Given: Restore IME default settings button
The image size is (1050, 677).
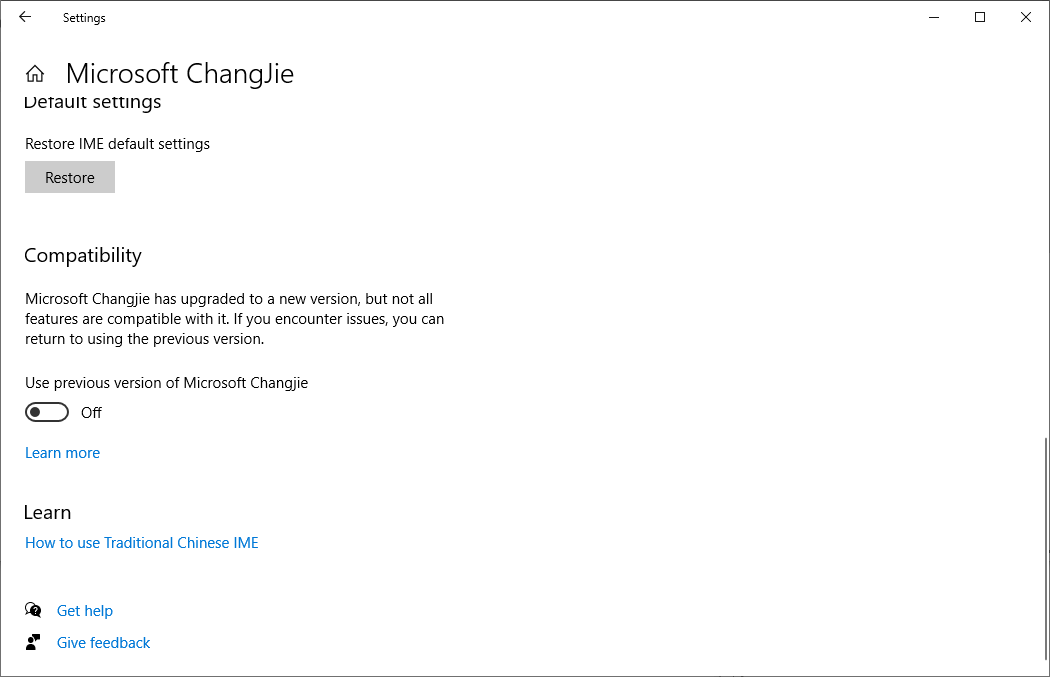Looking at the screenshot, I should 70,177.
